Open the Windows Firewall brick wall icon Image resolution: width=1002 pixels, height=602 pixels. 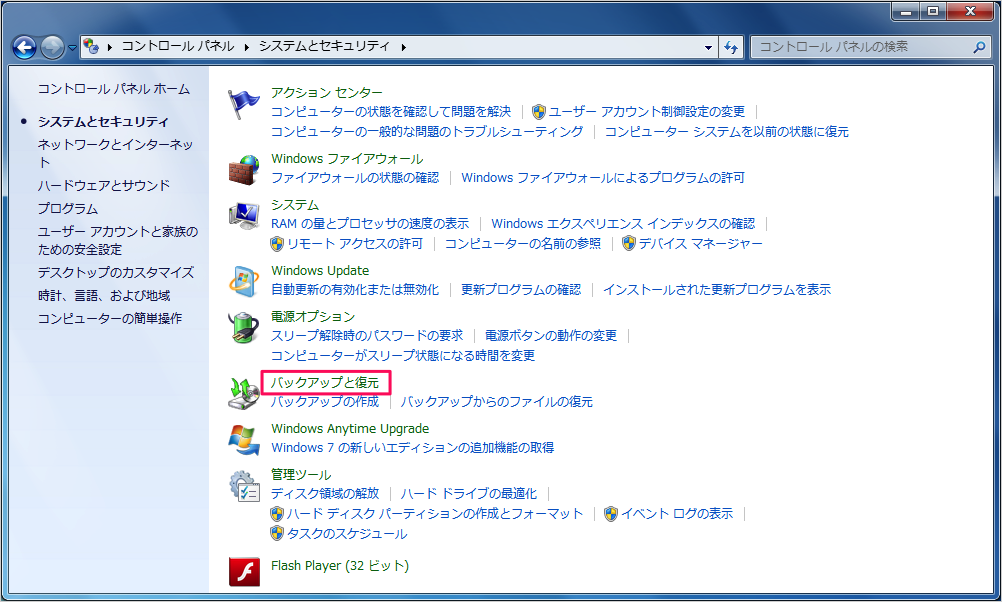tap(243, 169)
